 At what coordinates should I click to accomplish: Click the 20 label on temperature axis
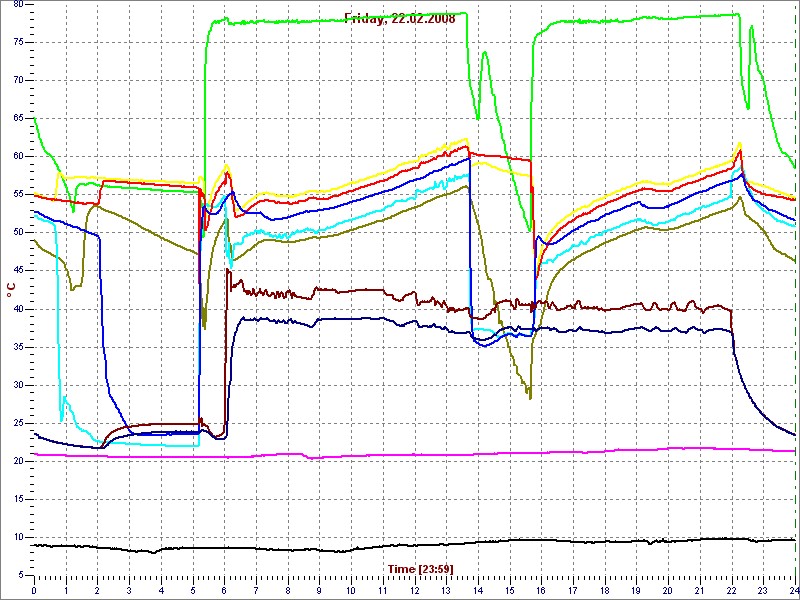[18, 461]
